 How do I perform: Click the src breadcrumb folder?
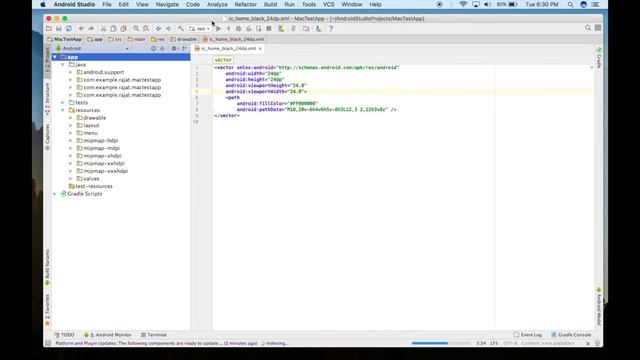click(x=115, y=39)
